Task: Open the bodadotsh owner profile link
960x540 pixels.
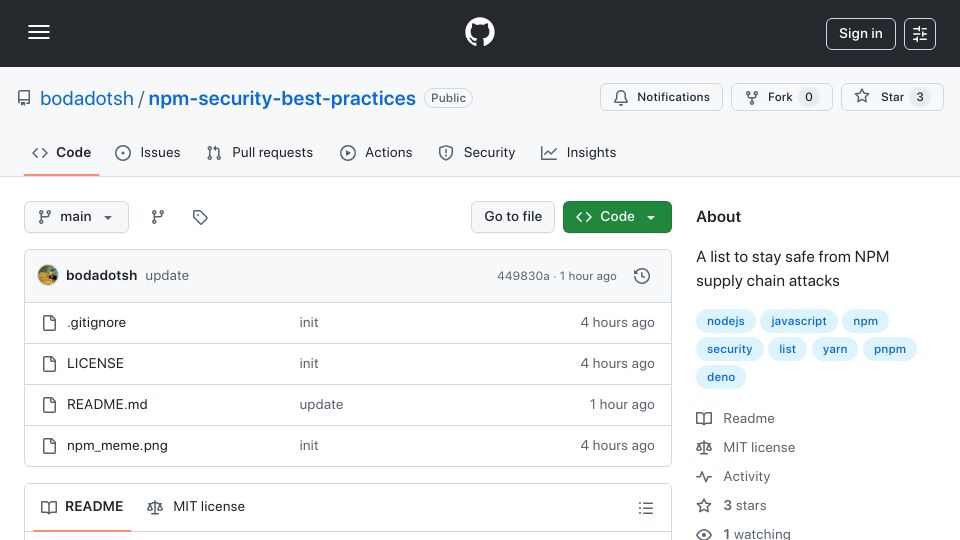Action: (86, 98)
